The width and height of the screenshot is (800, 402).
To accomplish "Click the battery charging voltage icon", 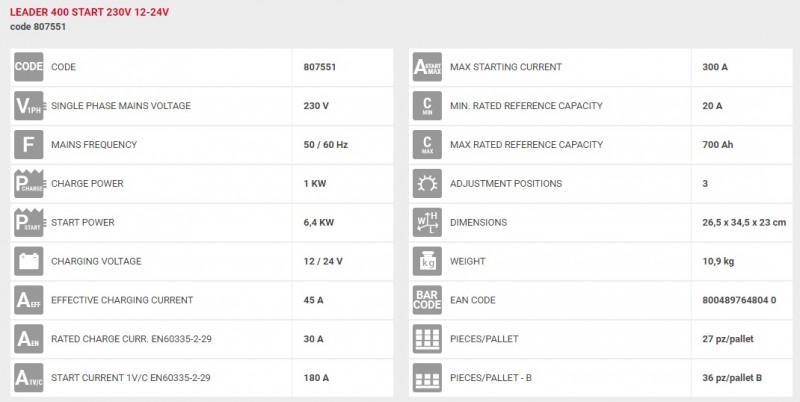I will [28, 262].
